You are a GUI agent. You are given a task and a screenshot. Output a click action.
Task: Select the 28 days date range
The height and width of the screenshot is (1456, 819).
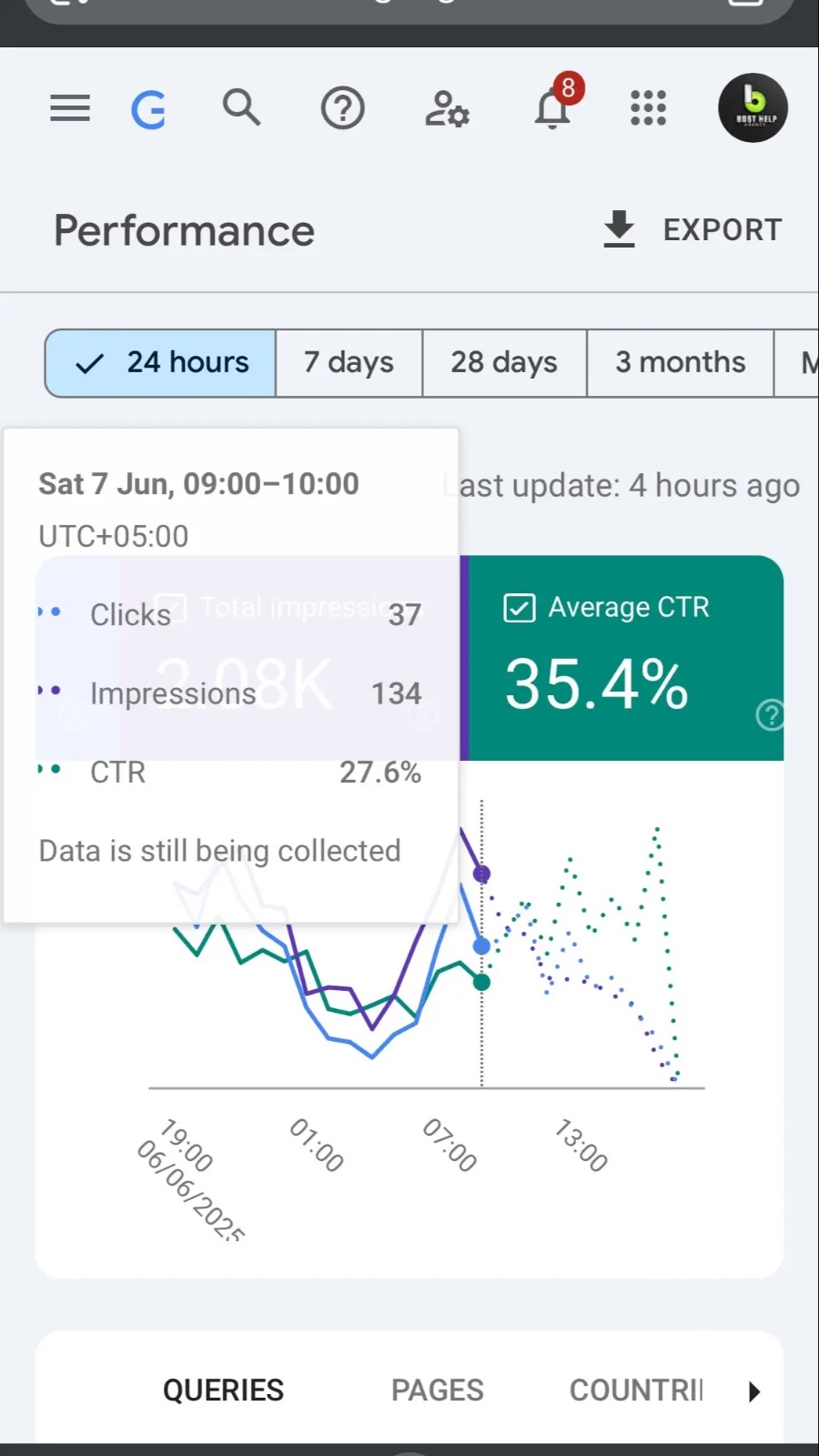pyautogui.click(x=504, y=363)
